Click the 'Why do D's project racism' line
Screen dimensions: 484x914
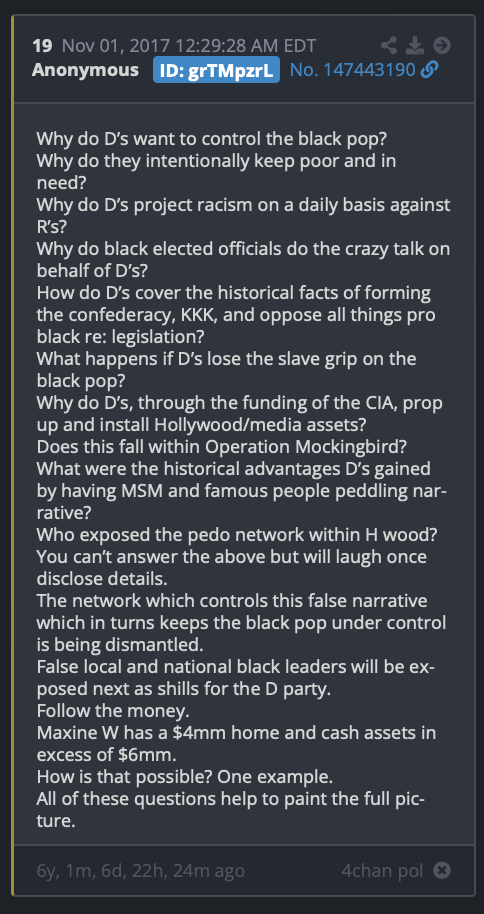pos(244,216)
